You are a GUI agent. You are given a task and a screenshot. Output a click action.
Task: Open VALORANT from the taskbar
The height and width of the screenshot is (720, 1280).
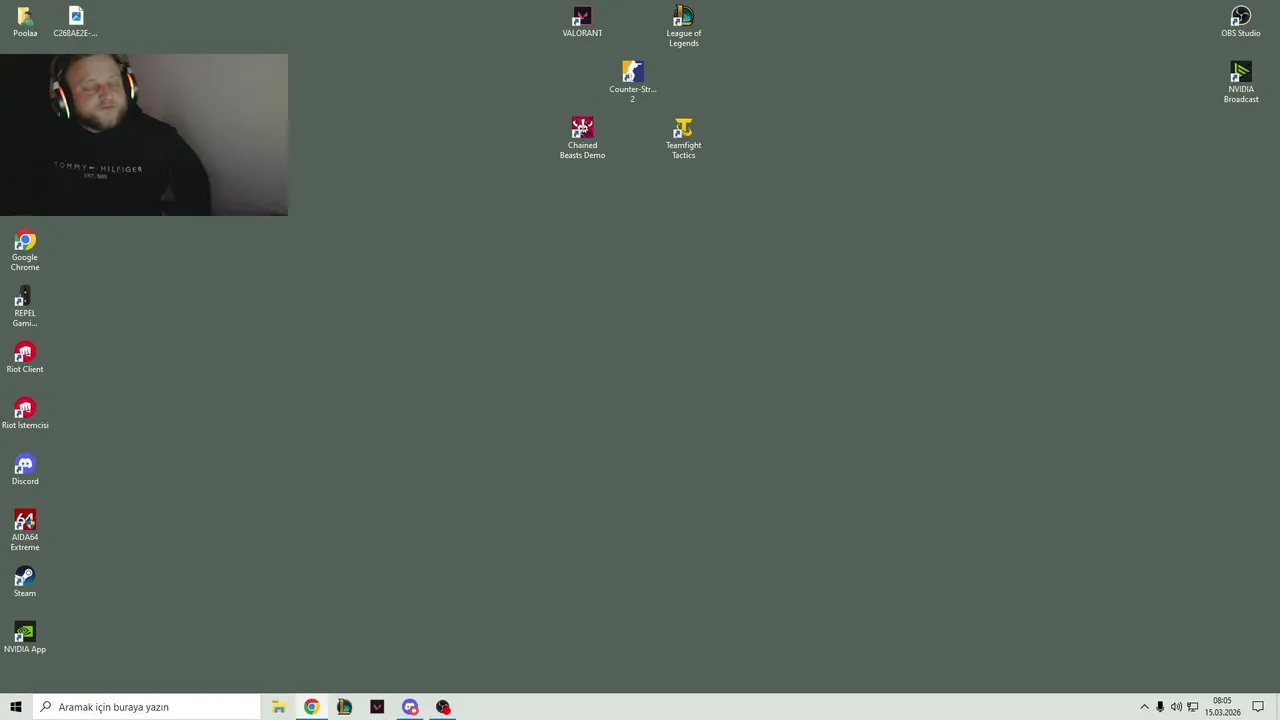click(x=377, y=707)
